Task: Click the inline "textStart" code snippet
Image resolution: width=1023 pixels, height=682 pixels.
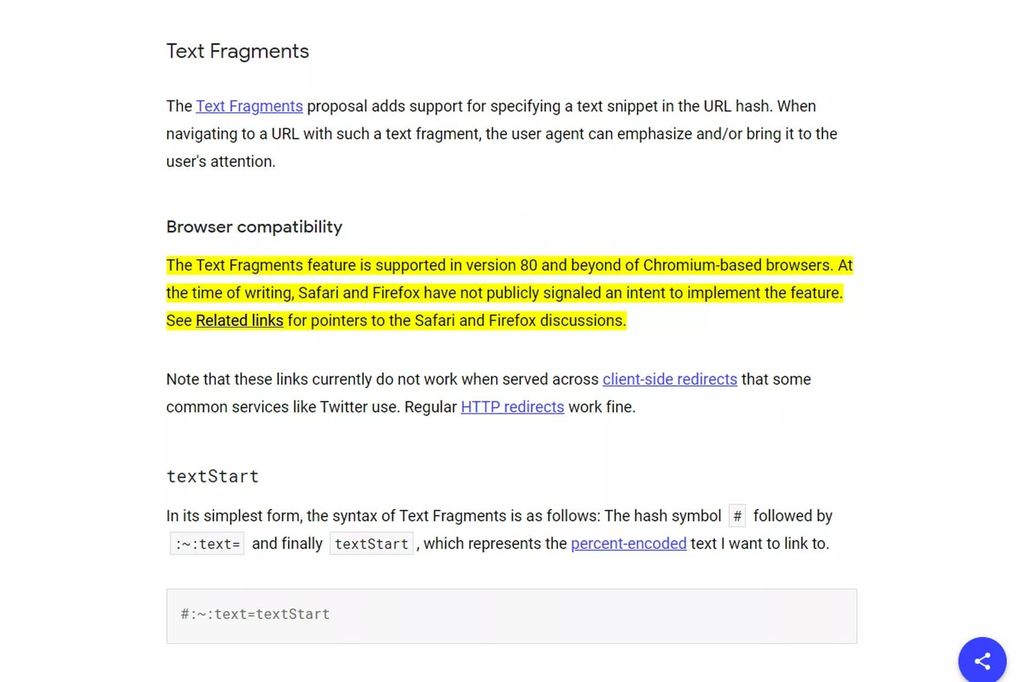Action: pyautogui.click(x=371, y=543)
